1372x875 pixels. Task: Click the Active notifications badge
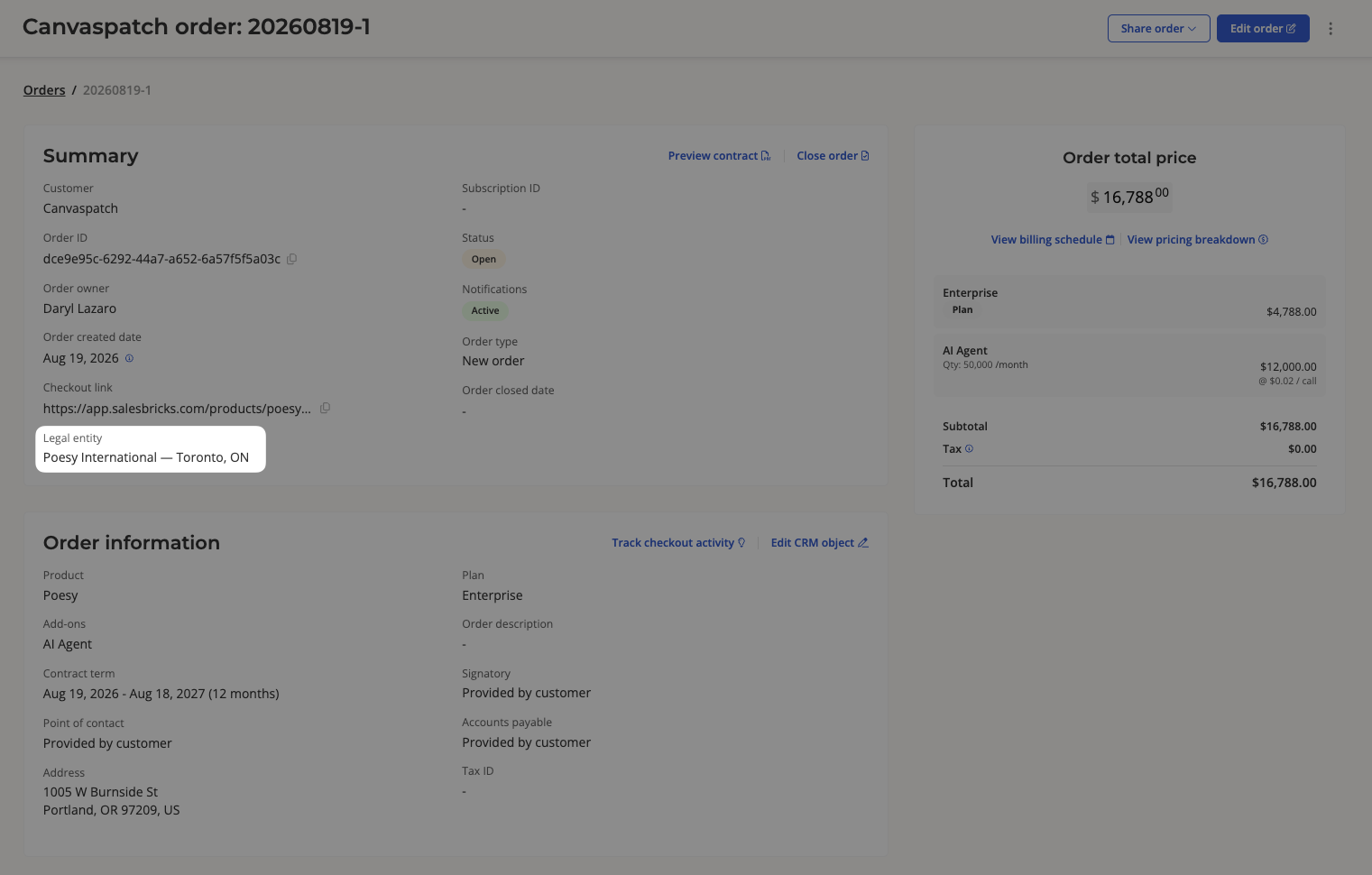click(485, 310)
